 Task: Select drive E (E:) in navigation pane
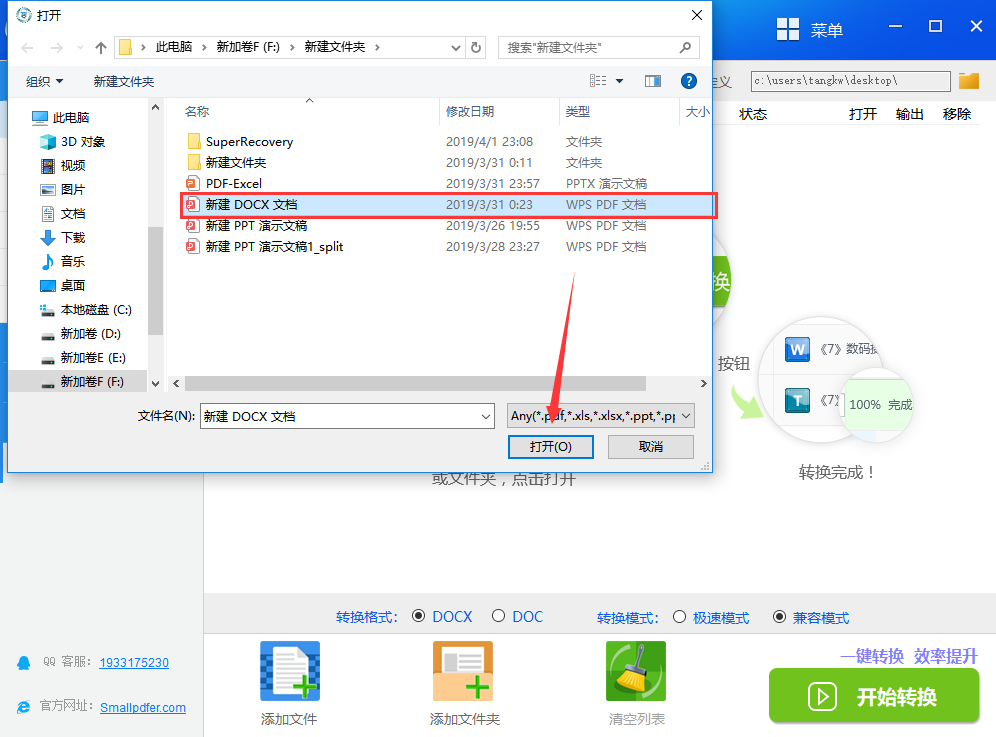point(93,358)
